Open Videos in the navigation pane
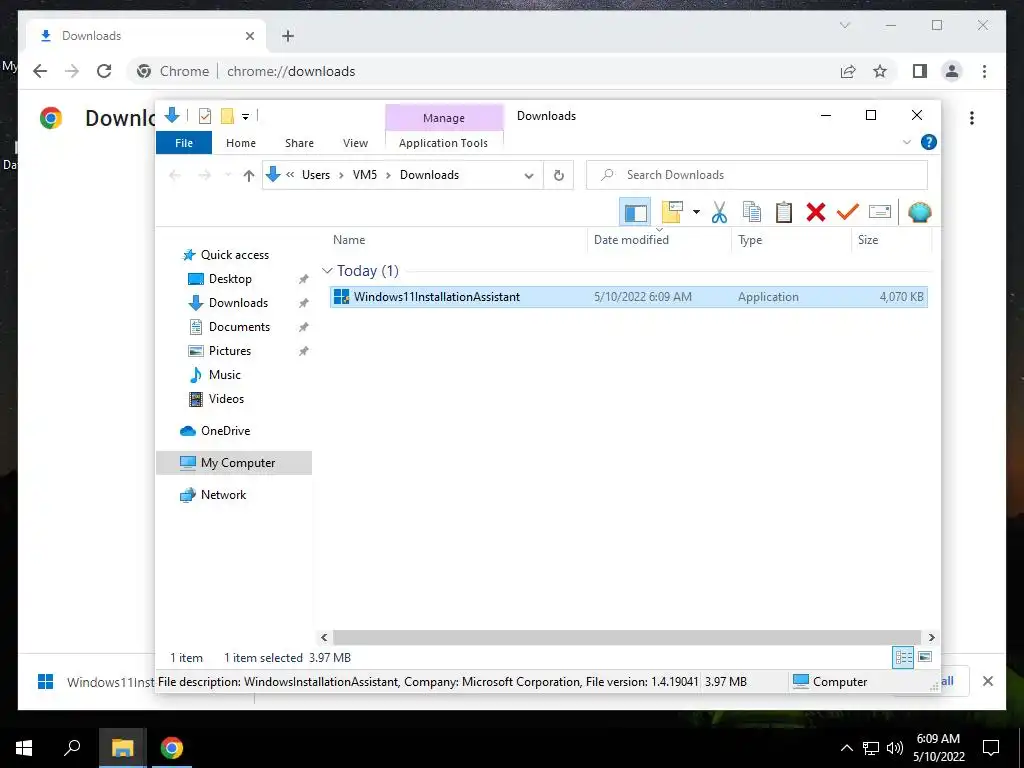The image size is (1024, 768). (x=226, y=399)
